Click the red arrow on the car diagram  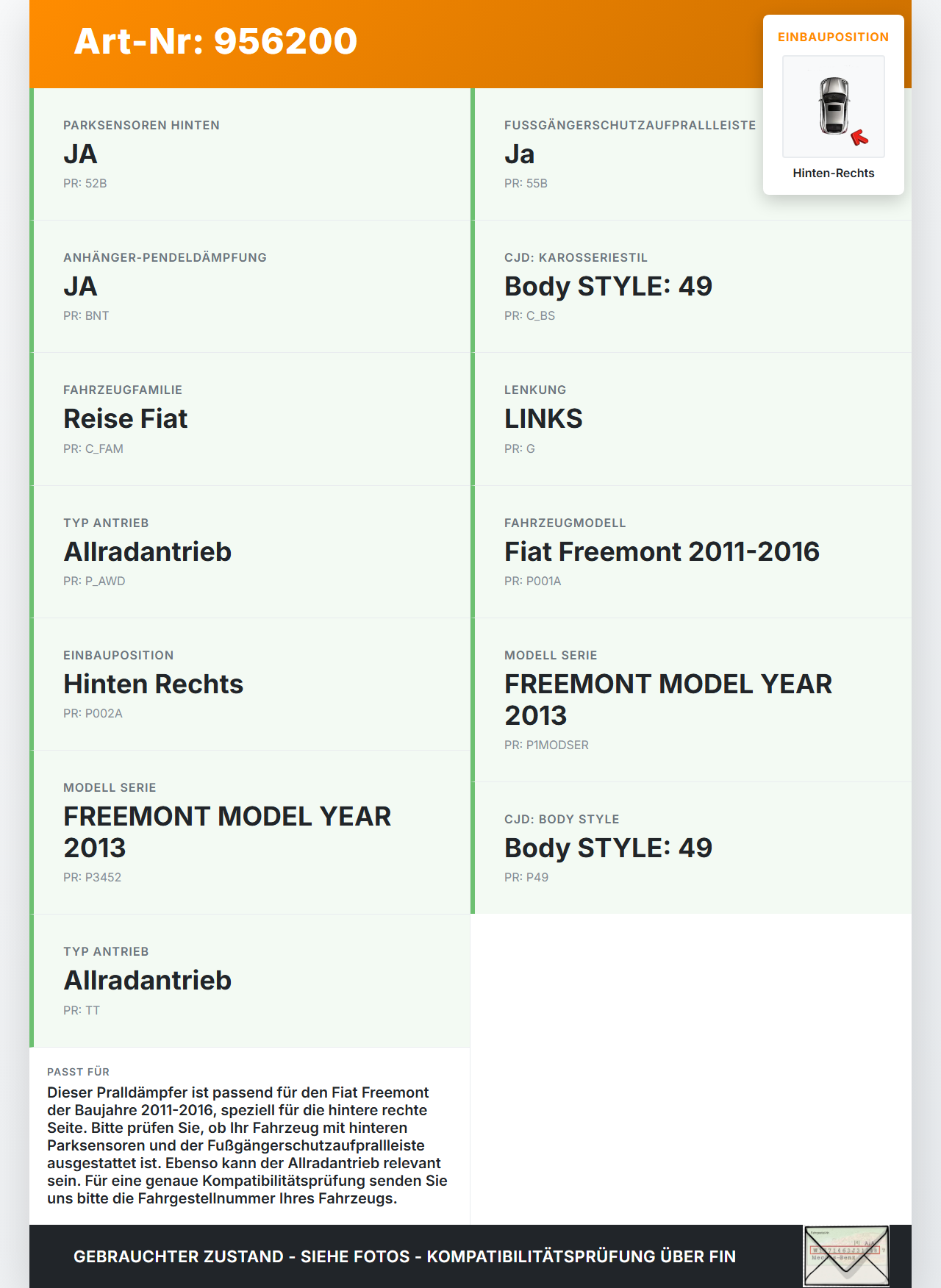859,137
